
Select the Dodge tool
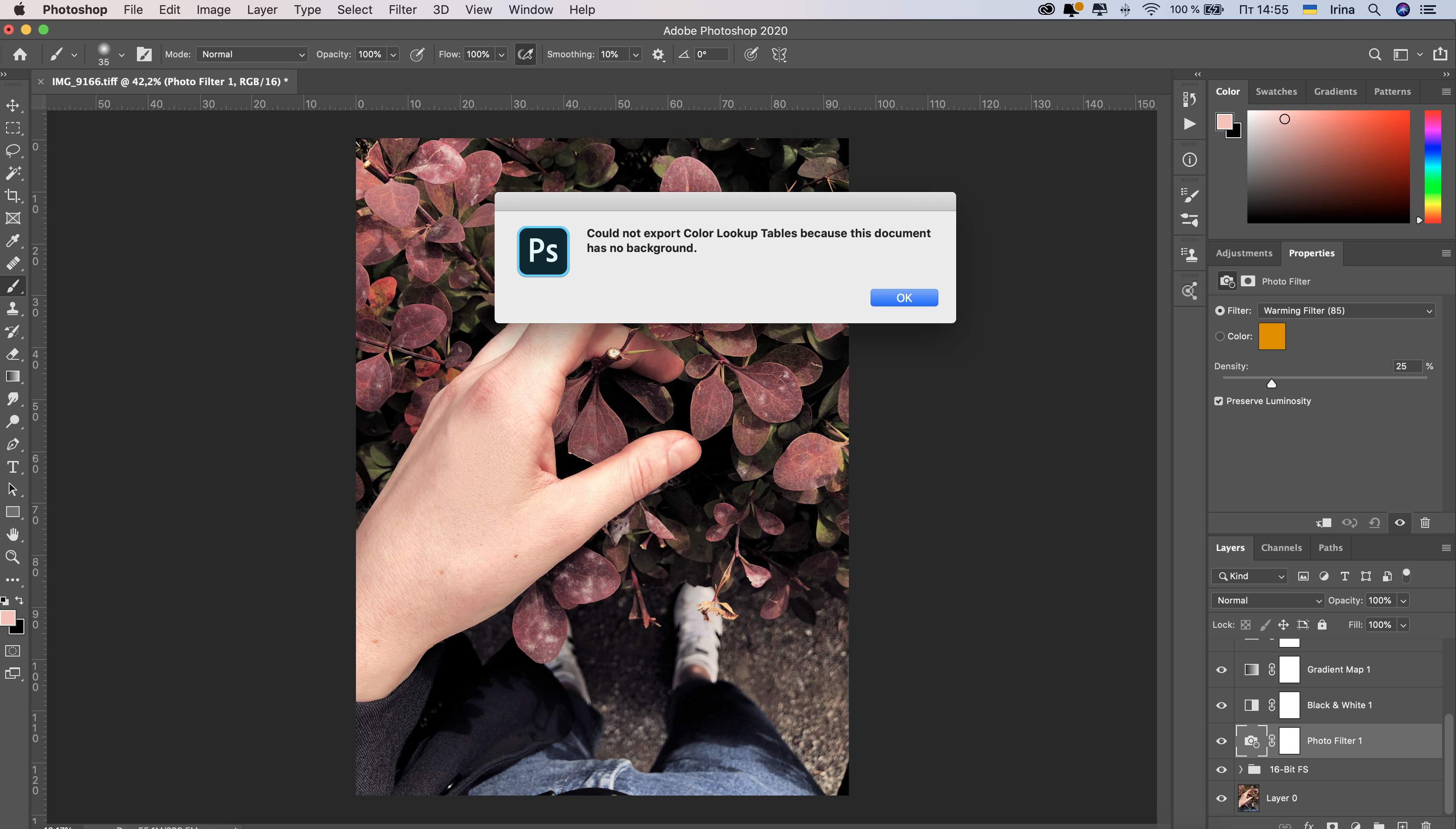(13, 421)
